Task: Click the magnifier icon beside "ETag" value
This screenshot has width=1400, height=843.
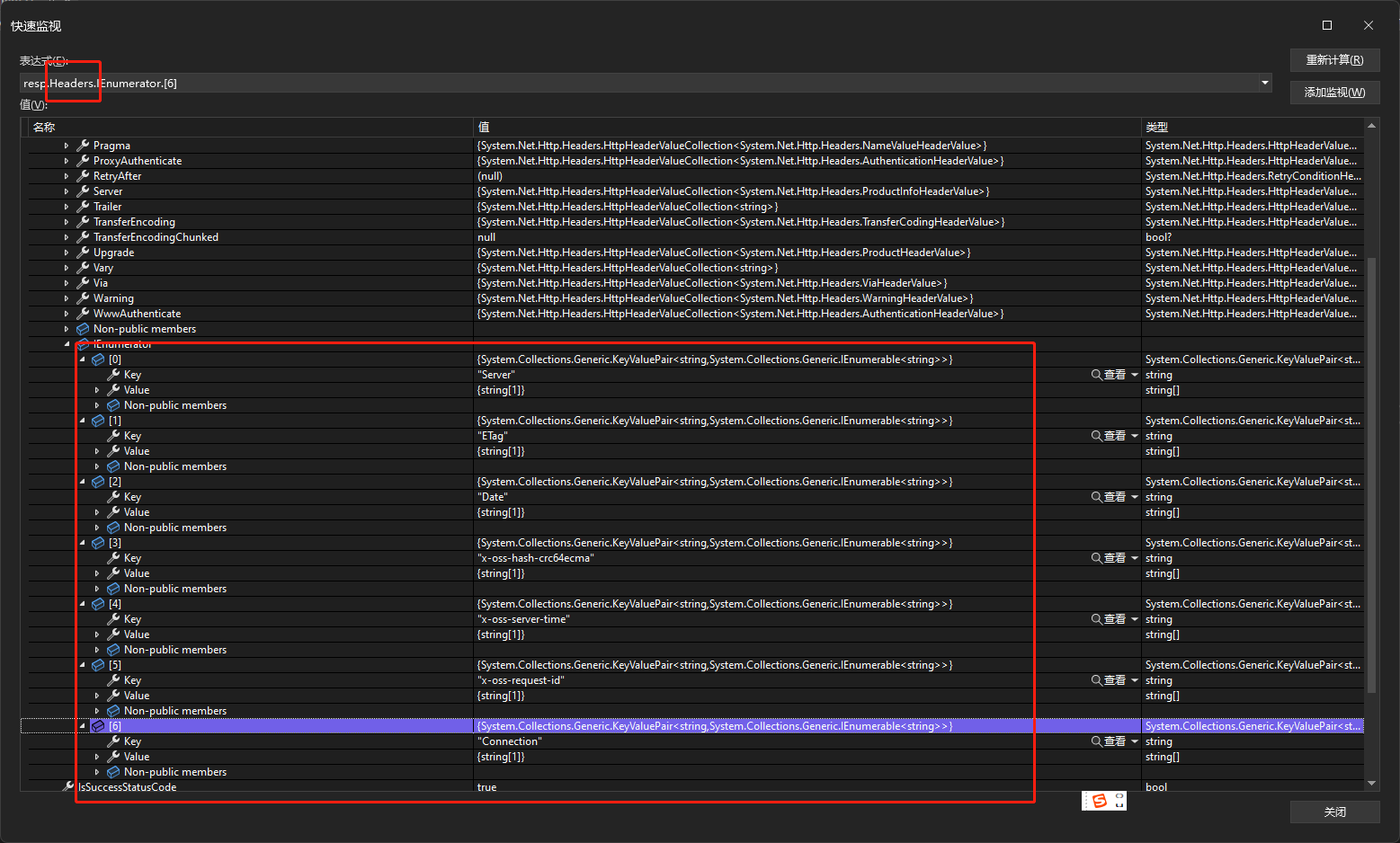Action: (x=1098, y=435)
